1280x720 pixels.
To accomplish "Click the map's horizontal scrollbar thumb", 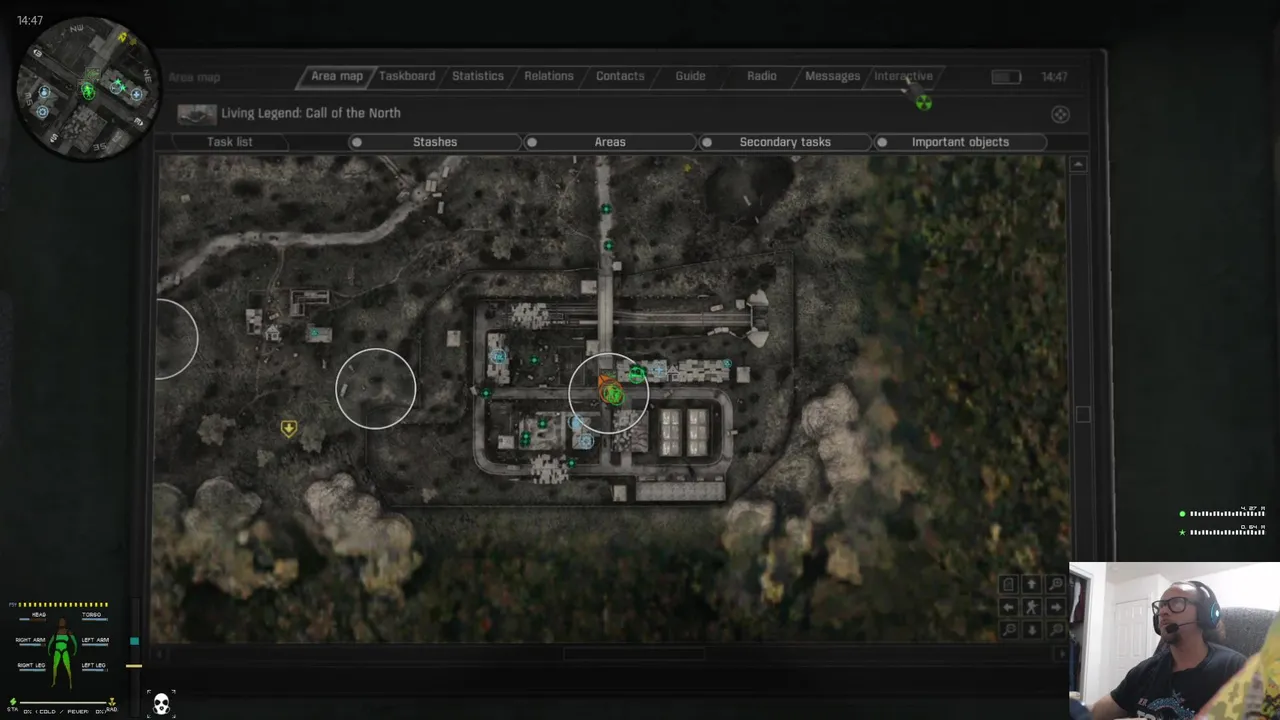I will tap(634, 654).
